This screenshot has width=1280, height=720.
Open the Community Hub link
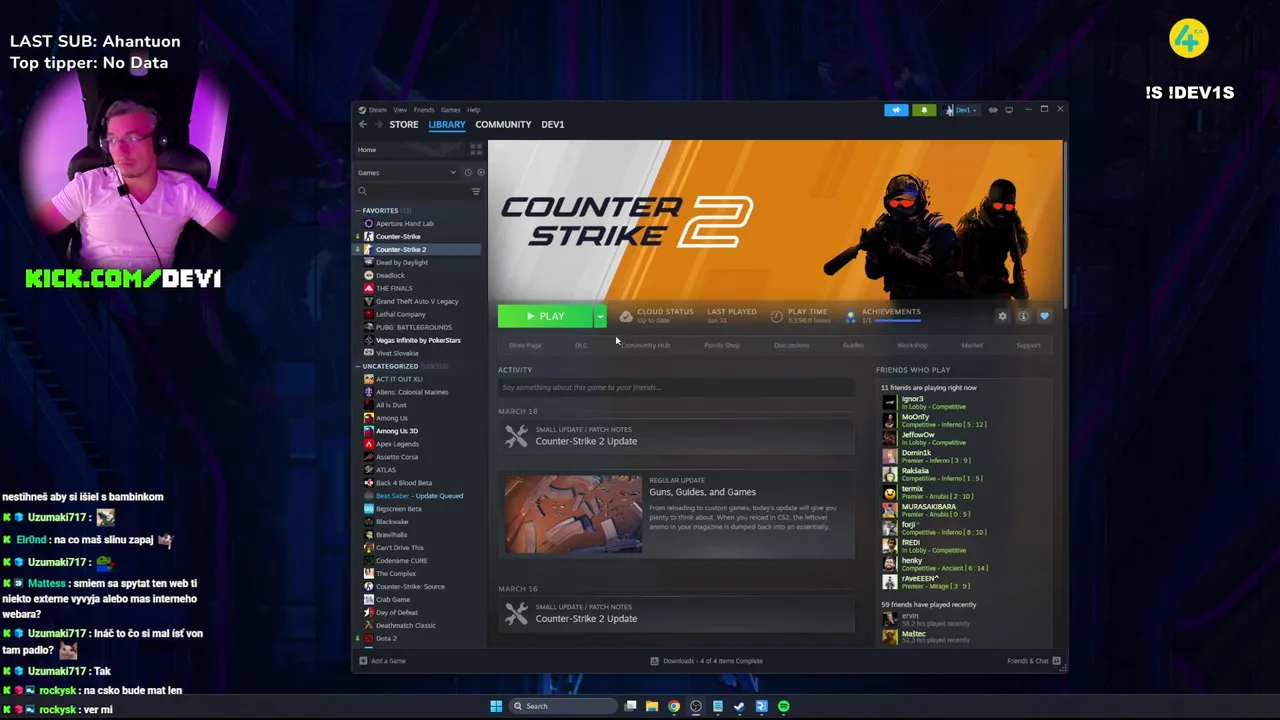[645, 345]
